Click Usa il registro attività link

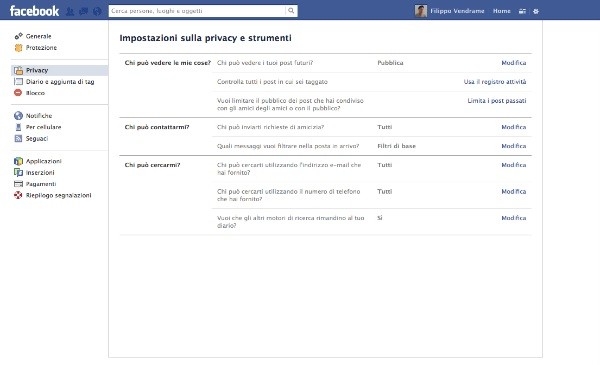coord(495,81)
